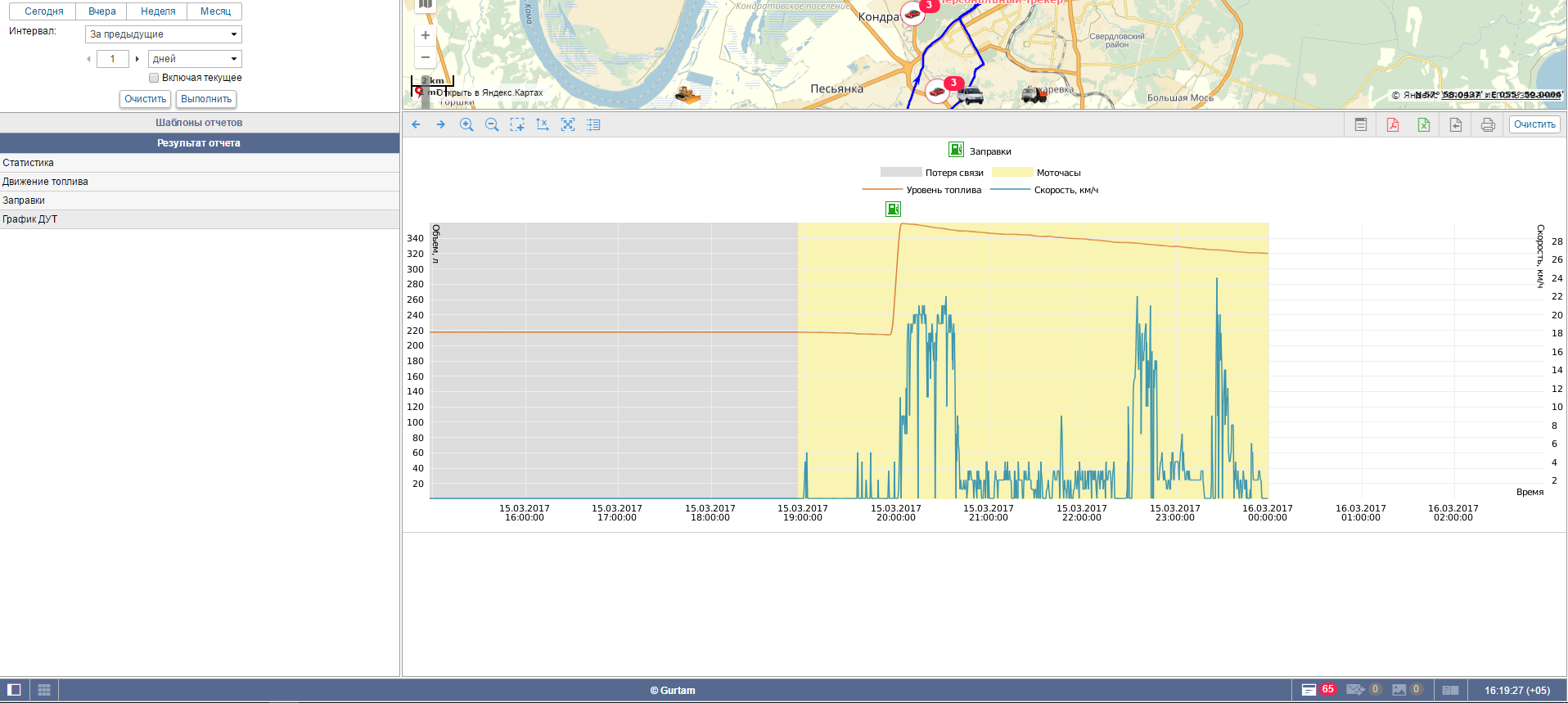Toggle 'Потеря связи' legend item
1568x703 pixels.
coord(932,173)
